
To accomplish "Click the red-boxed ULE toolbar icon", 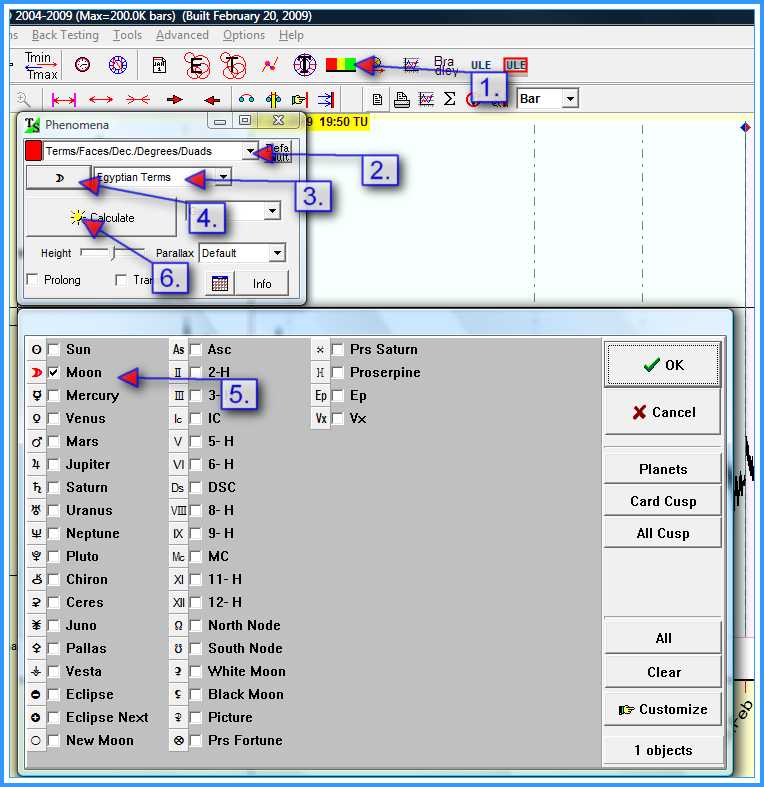I will coord(515,65).
